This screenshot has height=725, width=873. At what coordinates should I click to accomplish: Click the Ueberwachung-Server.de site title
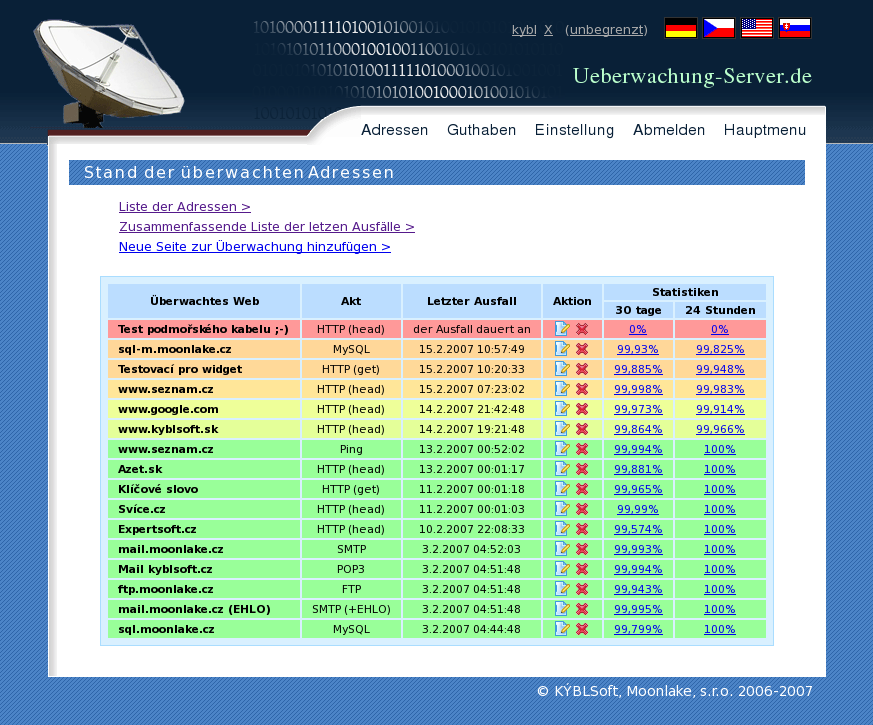692,76
